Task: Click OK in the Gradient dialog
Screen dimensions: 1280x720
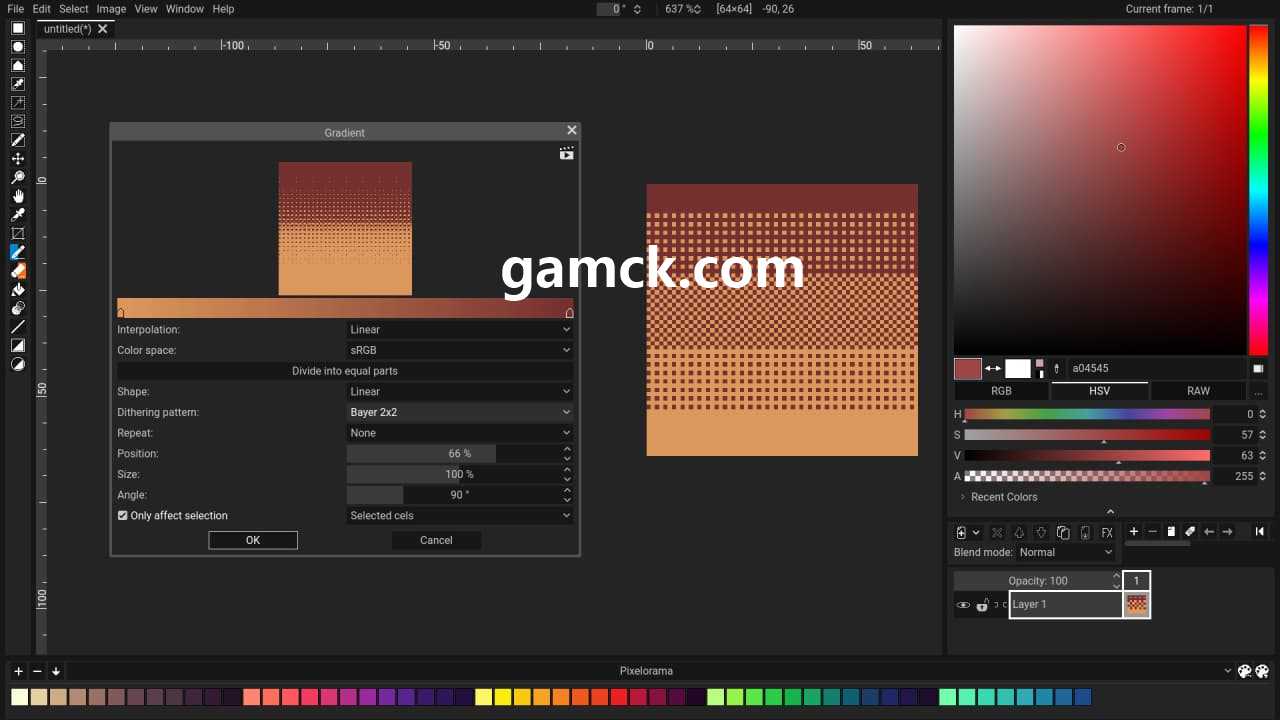Action: [x=253, y=540]
